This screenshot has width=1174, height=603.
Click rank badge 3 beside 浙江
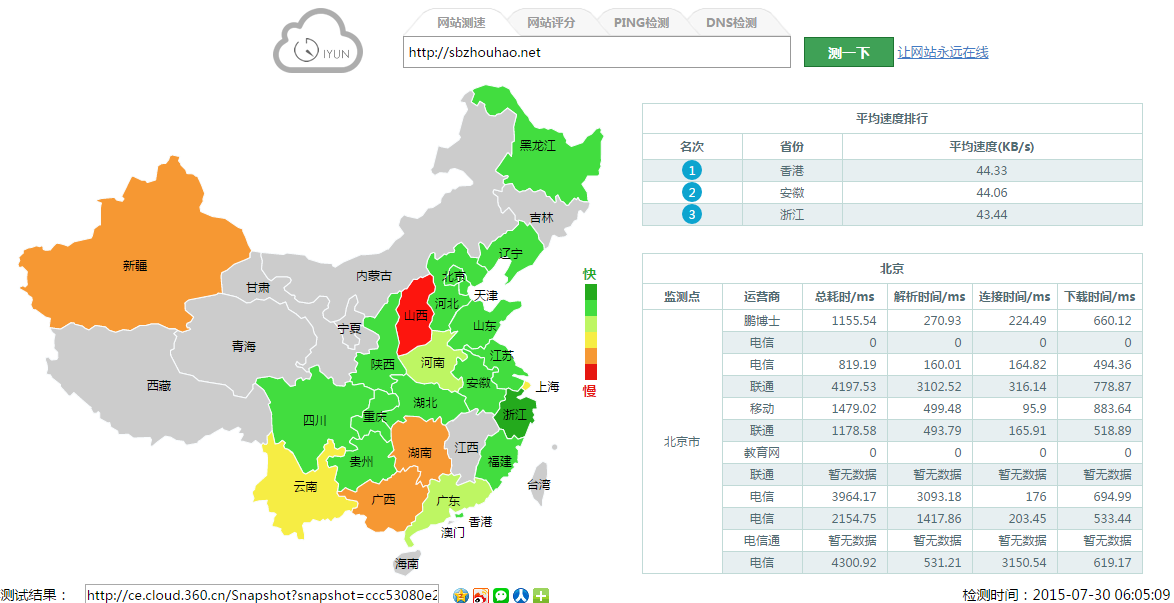tap(692, 213)
